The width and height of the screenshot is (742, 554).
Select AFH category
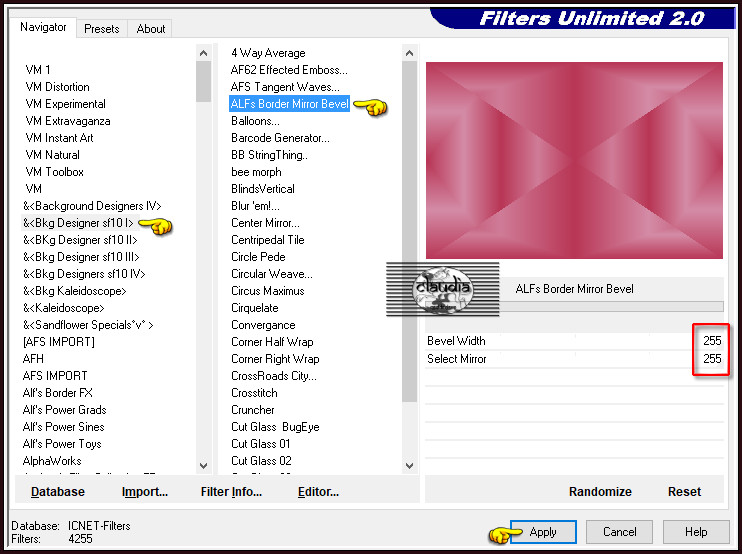tap(33, 359)
